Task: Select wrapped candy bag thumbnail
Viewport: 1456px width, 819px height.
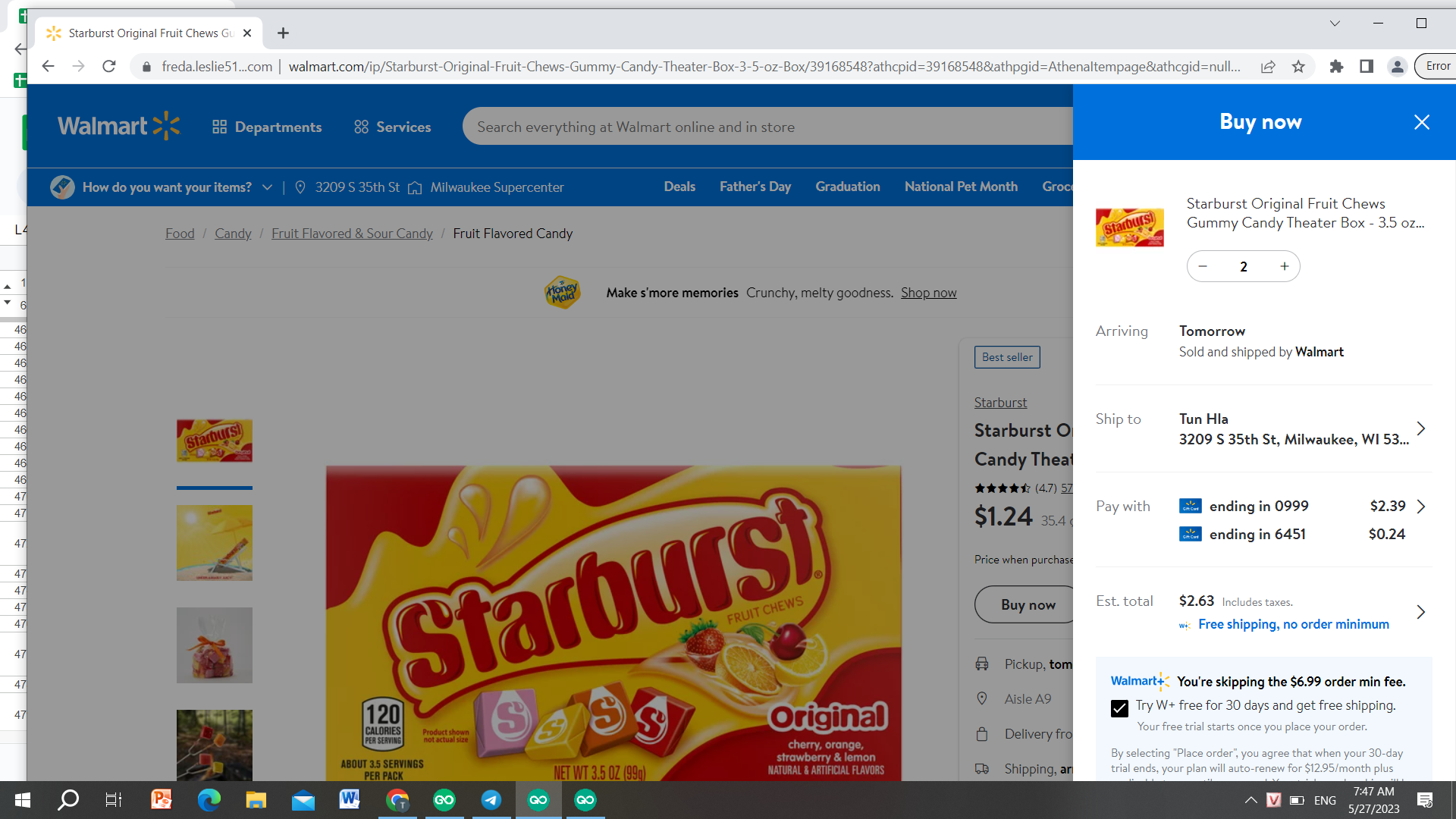Action: pos(215,645)
